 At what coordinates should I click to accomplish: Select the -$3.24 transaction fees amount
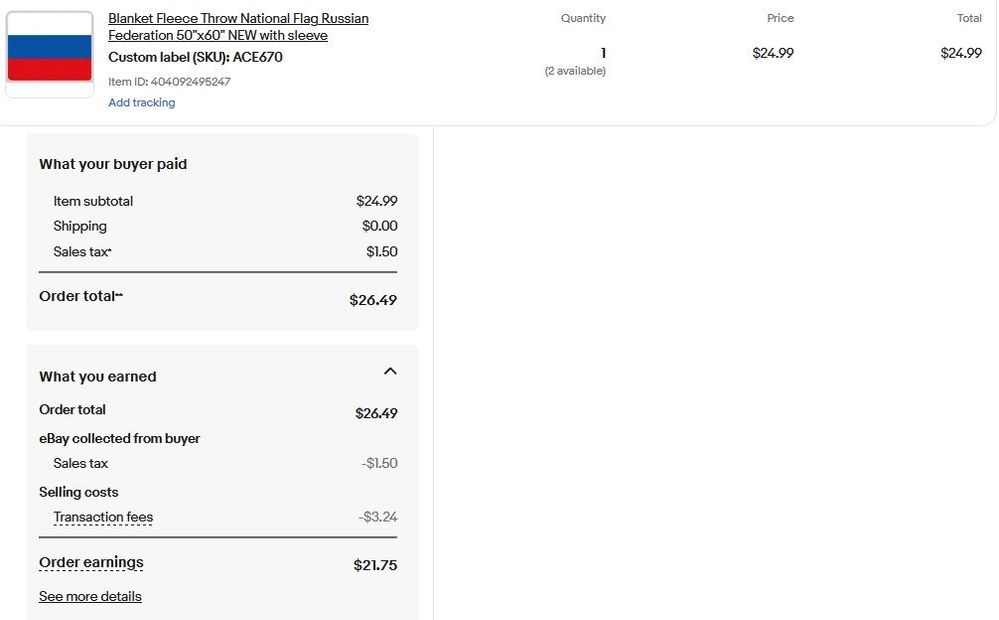click(378, 517)
